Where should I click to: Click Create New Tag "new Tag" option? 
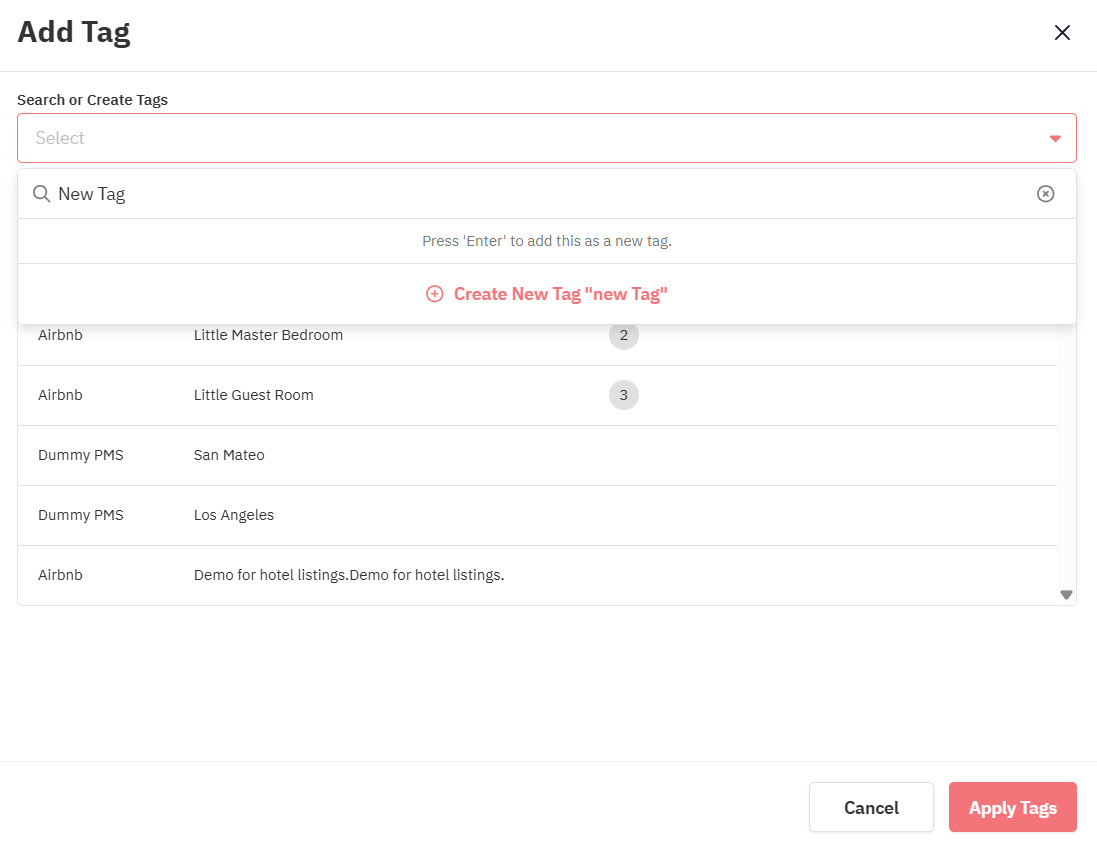(x=559, y=294)
